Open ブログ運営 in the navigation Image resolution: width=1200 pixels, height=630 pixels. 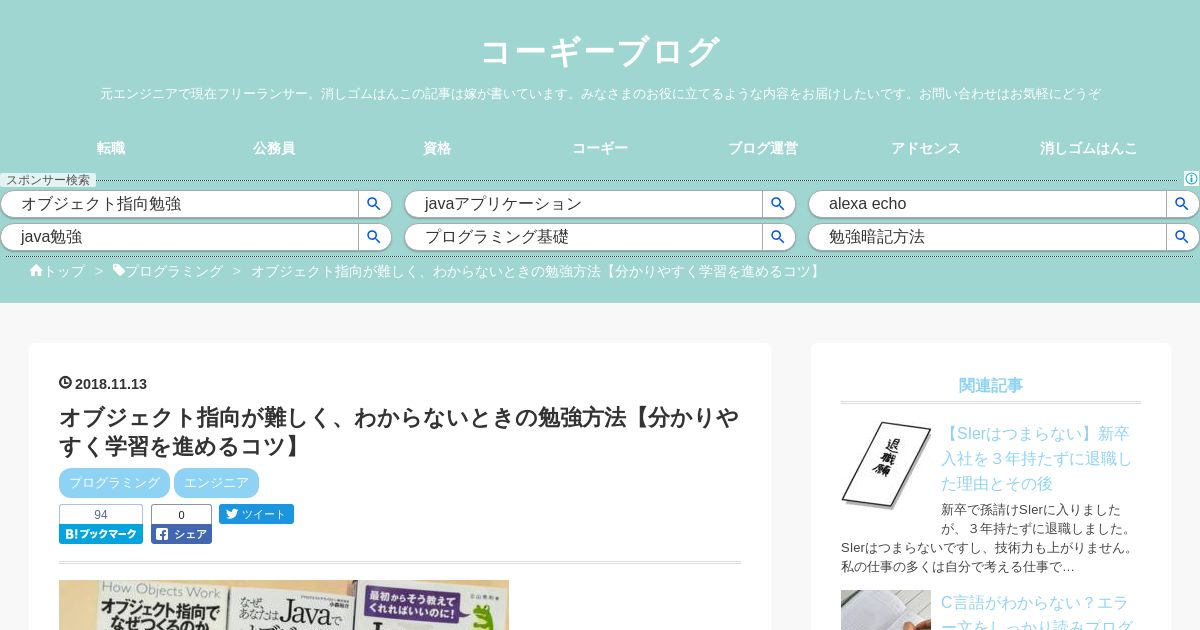coord(763,148)
